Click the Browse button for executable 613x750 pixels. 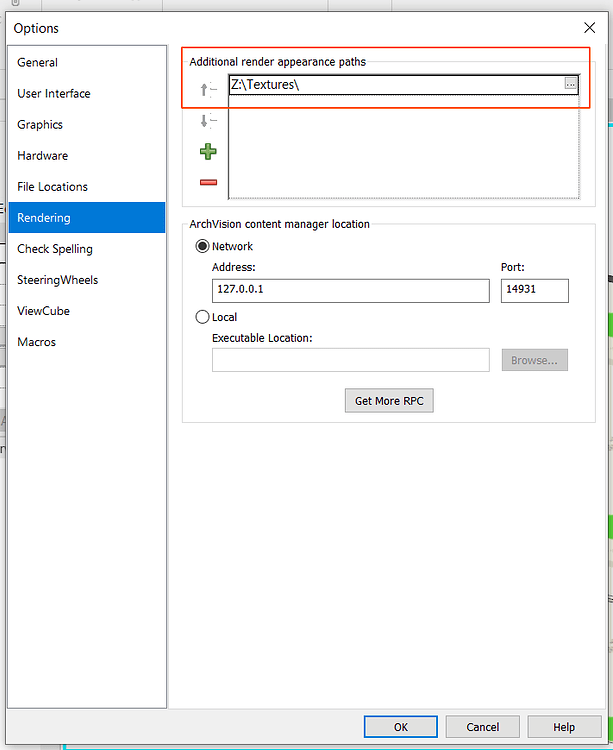tap(535, 360)
